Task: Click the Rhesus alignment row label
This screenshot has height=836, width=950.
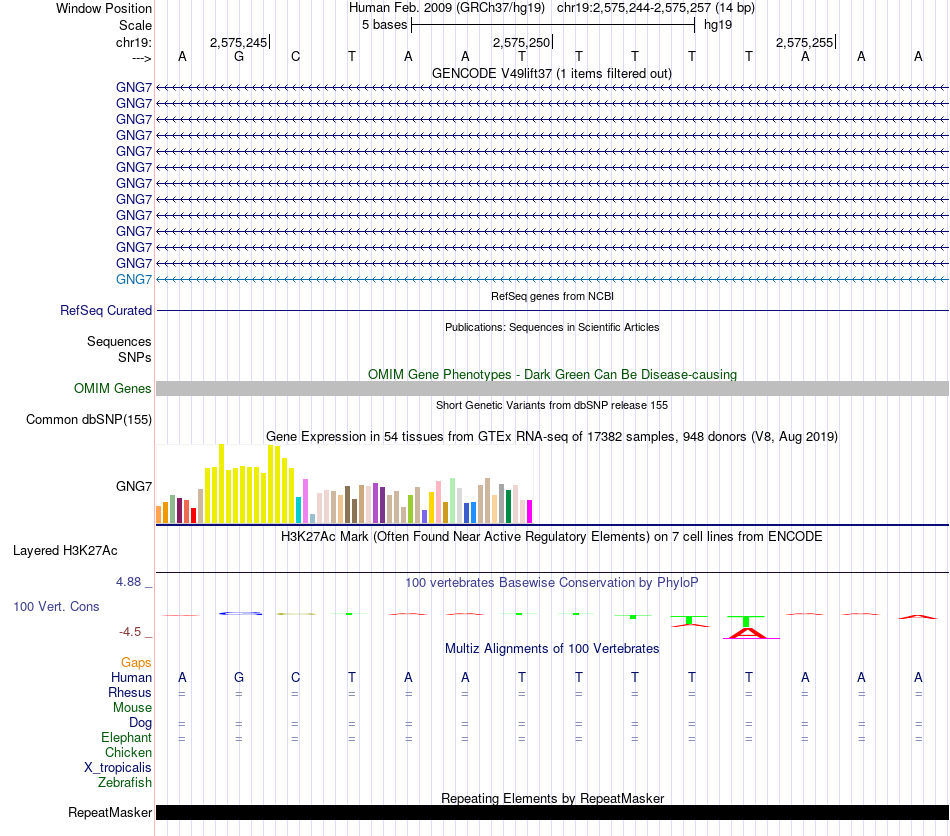Action: tap(130, 692)
